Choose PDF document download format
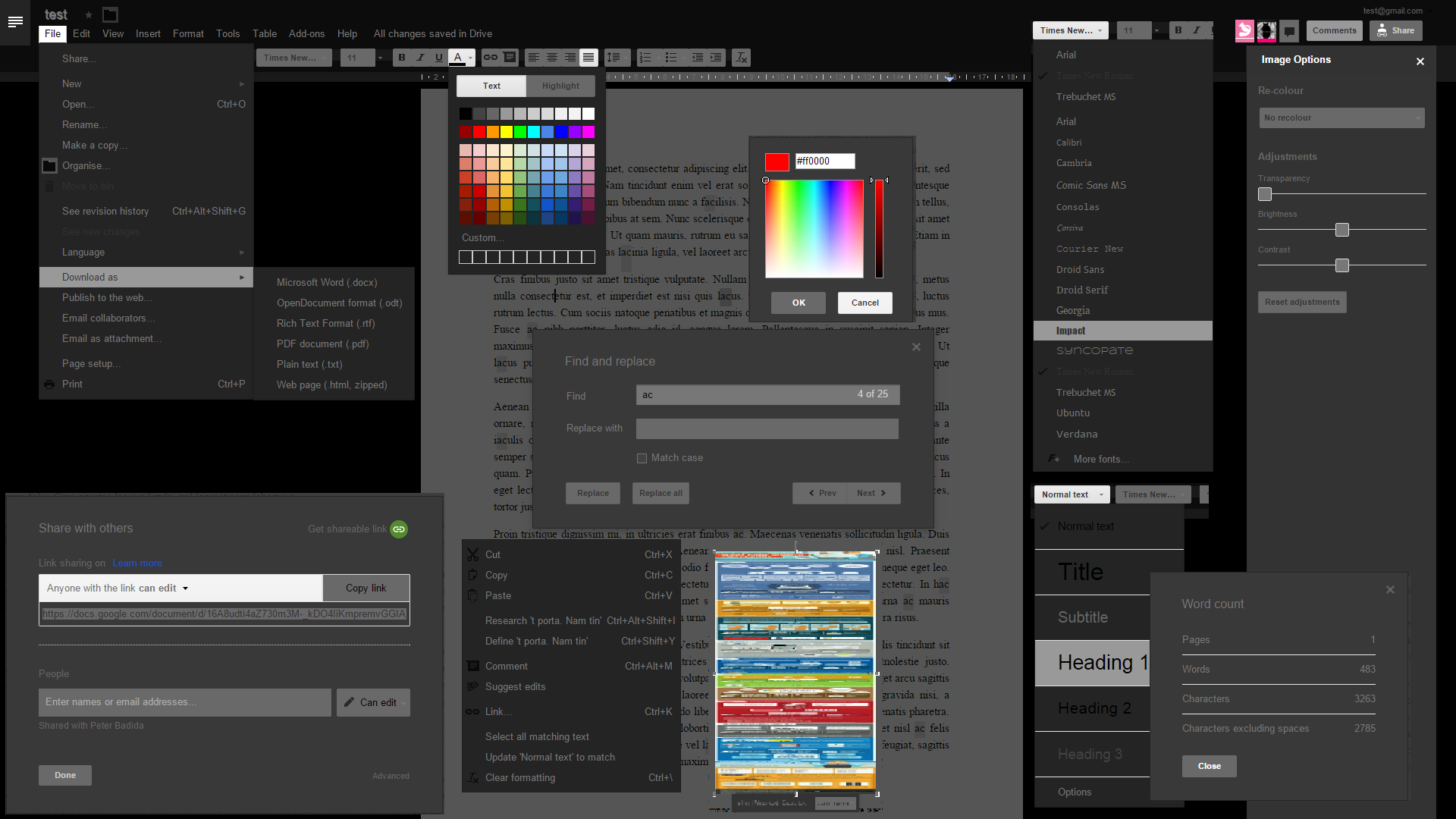1456x819 pixels. pyautogui.click(x=322, y=344)
